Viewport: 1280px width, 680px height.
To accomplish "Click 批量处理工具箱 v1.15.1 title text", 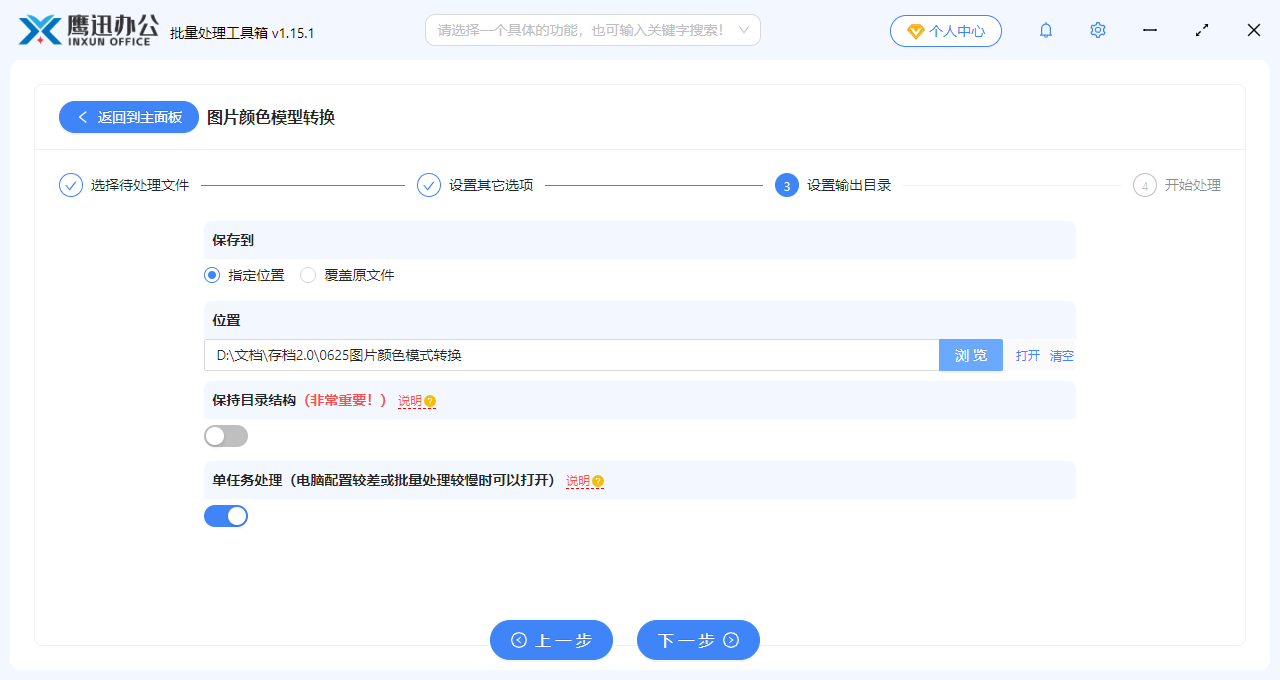I will [242, 33].
